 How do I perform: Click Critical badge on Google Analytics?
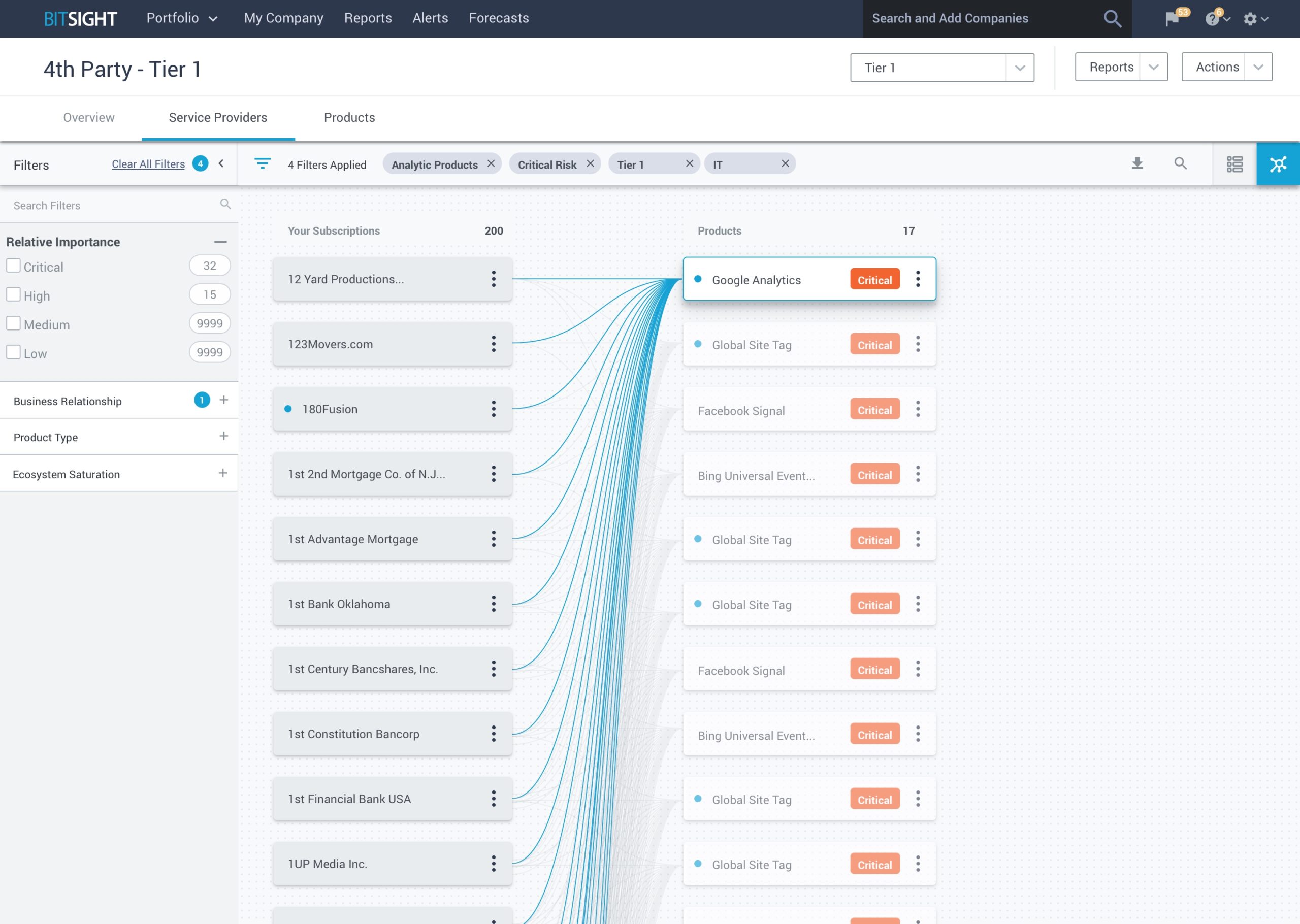click(874, 279)
